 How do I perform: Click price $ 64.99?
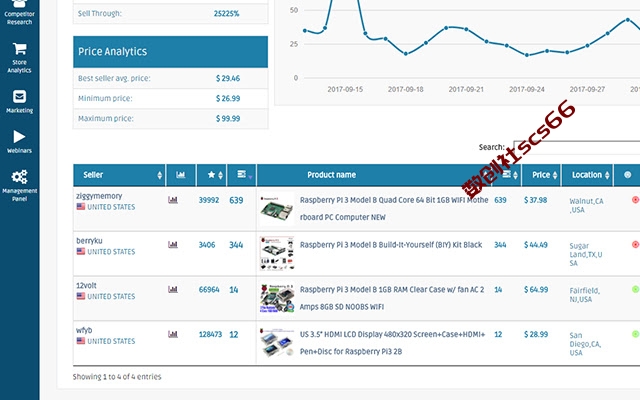click(x=536, y=289)
